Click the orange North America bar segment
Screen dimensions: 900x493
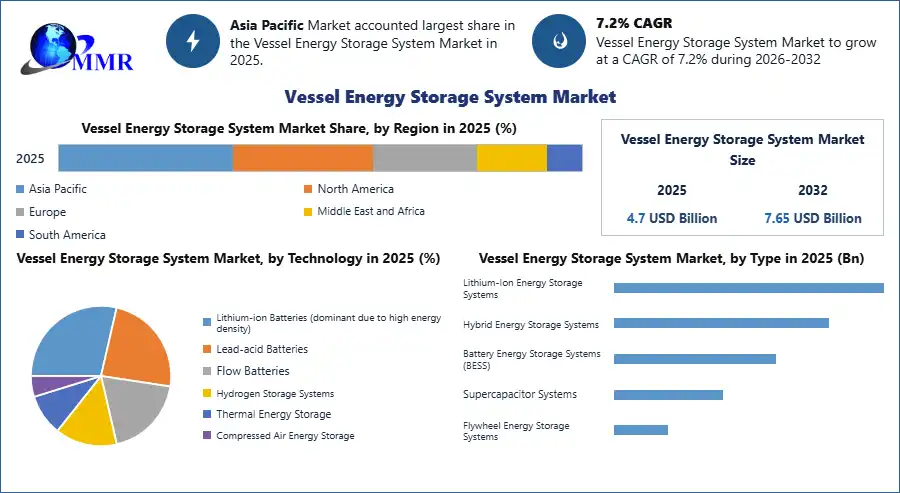pyautogui.click(x=303, y=158)
